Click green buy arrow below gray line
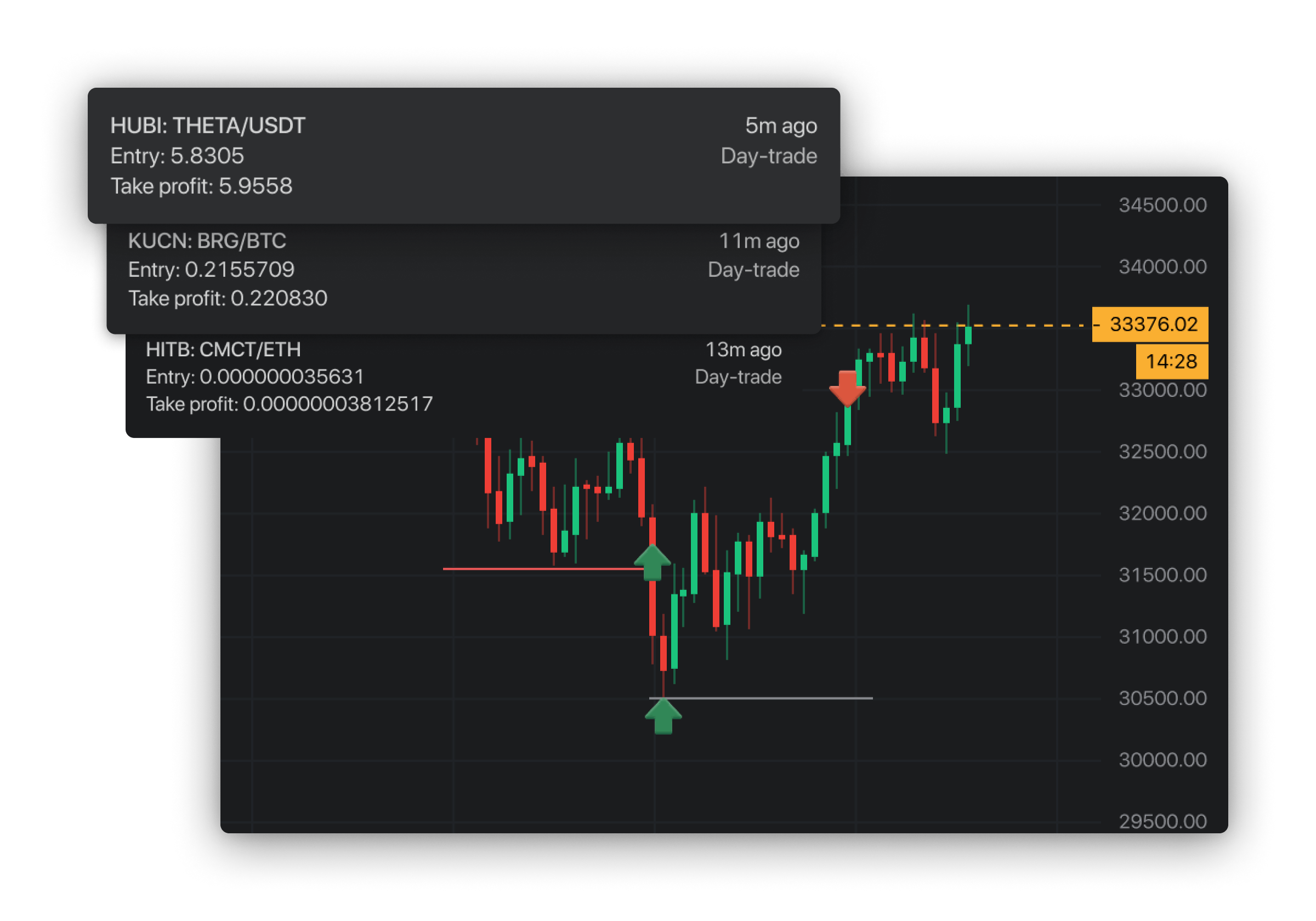 (663, 717)
